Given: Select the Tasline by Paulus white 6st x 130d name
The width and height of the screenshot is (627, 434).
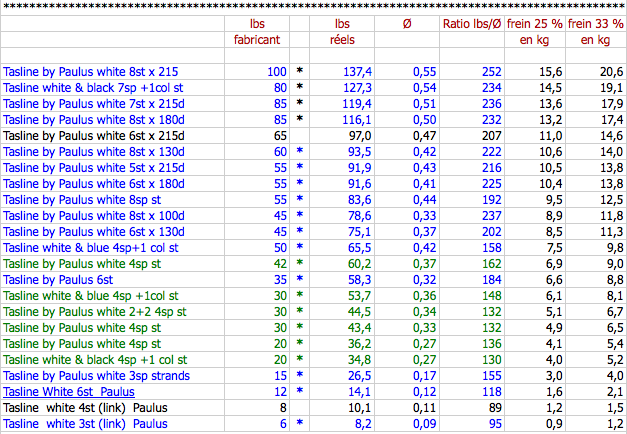Looking at the screenshot, I should [x=94, y=232].
